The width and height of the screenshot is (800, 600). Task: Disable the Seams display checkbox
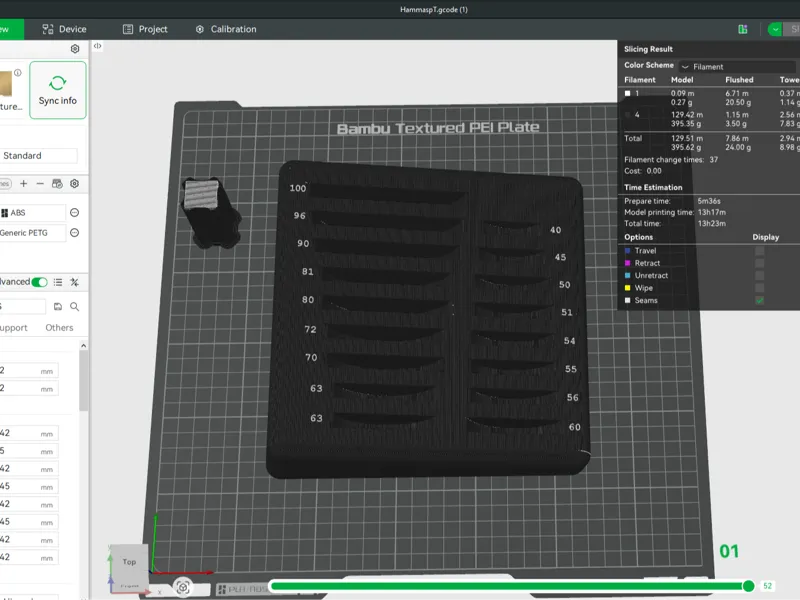[760, 301]
